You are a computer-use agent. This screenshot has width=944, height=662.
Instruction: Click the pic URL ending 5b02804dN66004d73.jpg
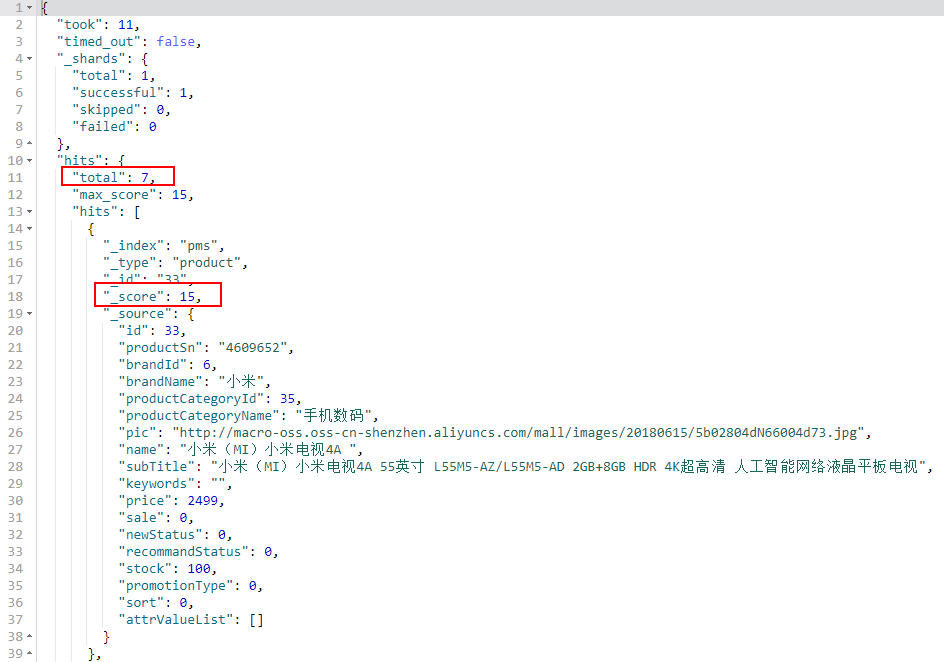coord(518,433)
